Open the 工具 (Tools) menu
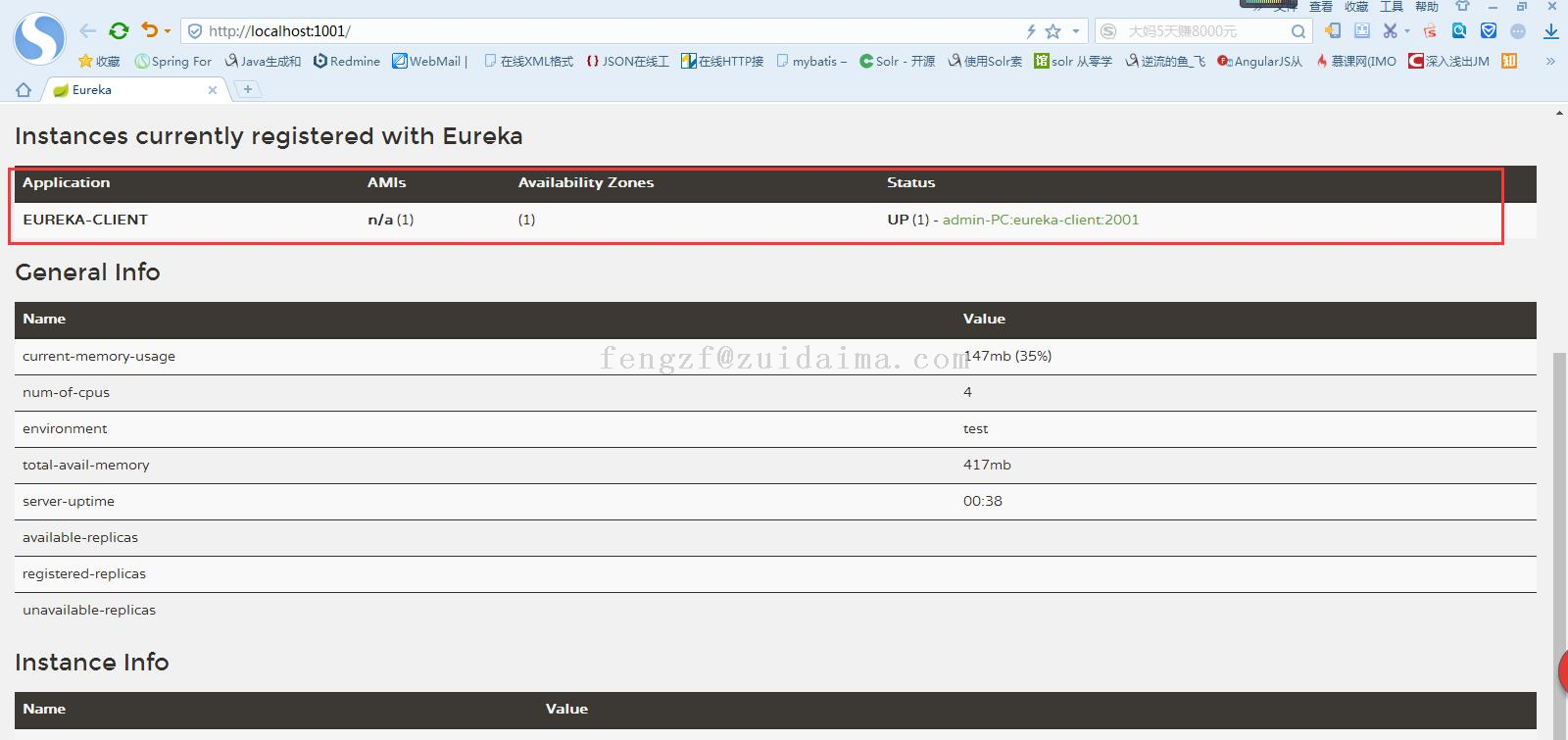Viewport: 1568px width, 740px height. click(1392, 7)
